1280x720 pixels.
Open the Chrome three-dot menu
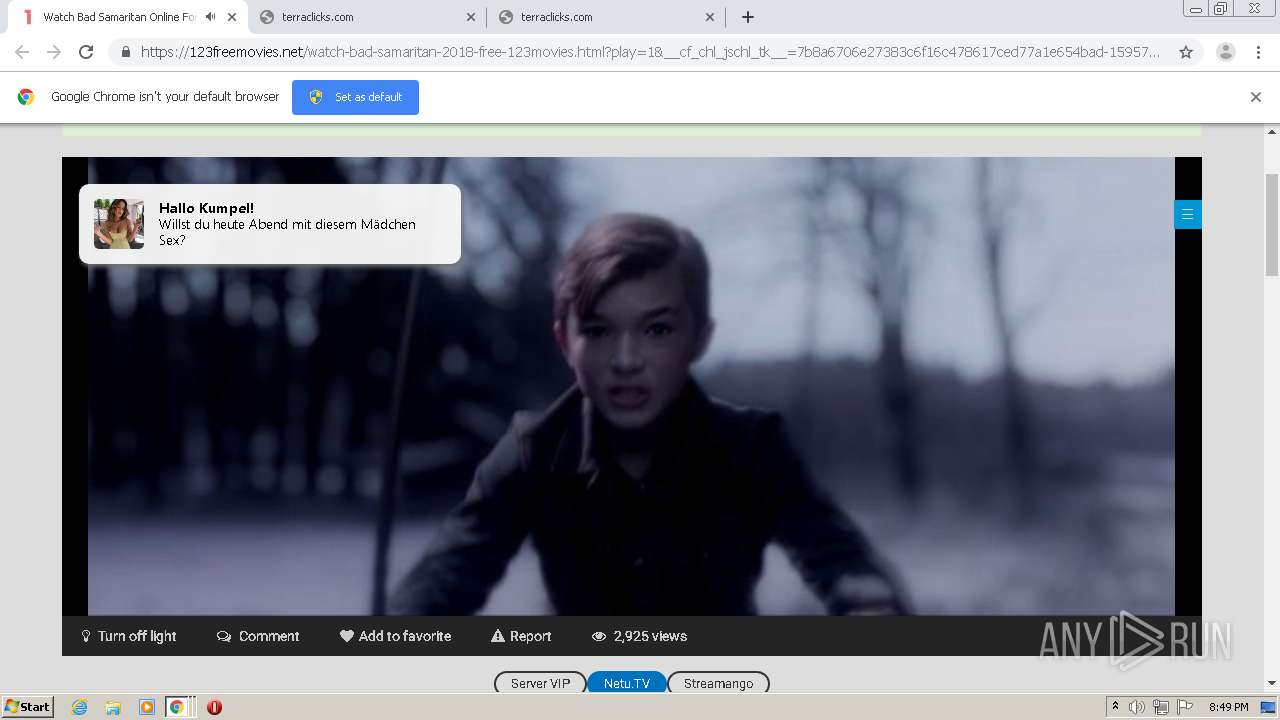click(1258, 52)
